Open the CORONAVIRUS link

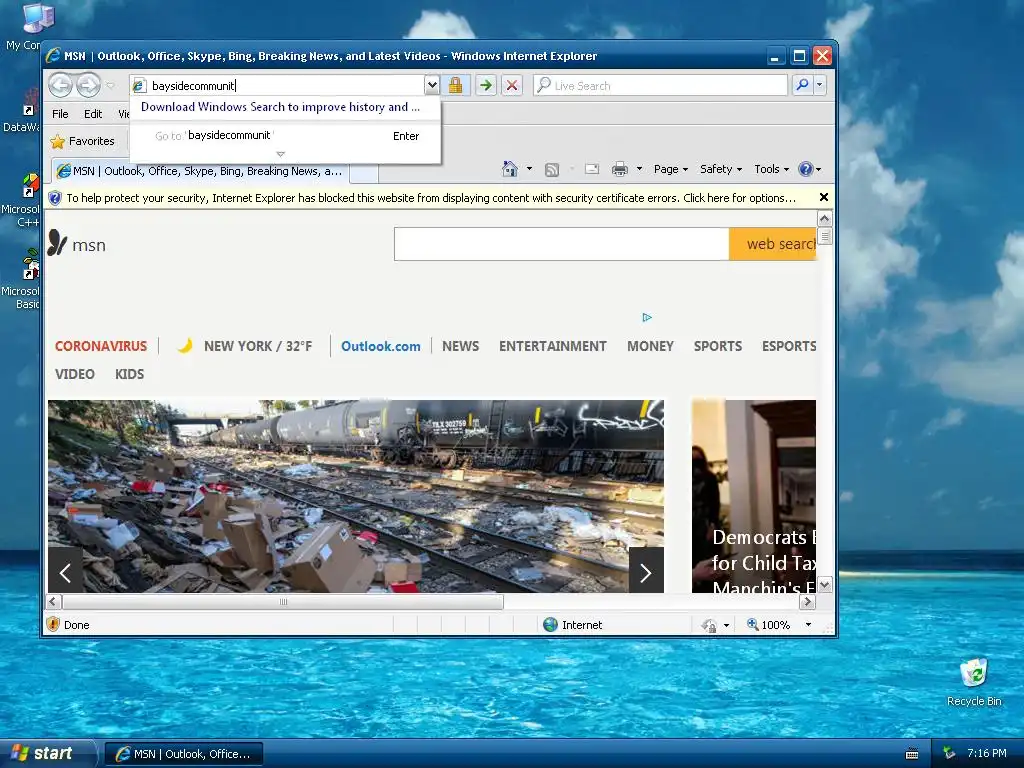click(x=101, y=346)
